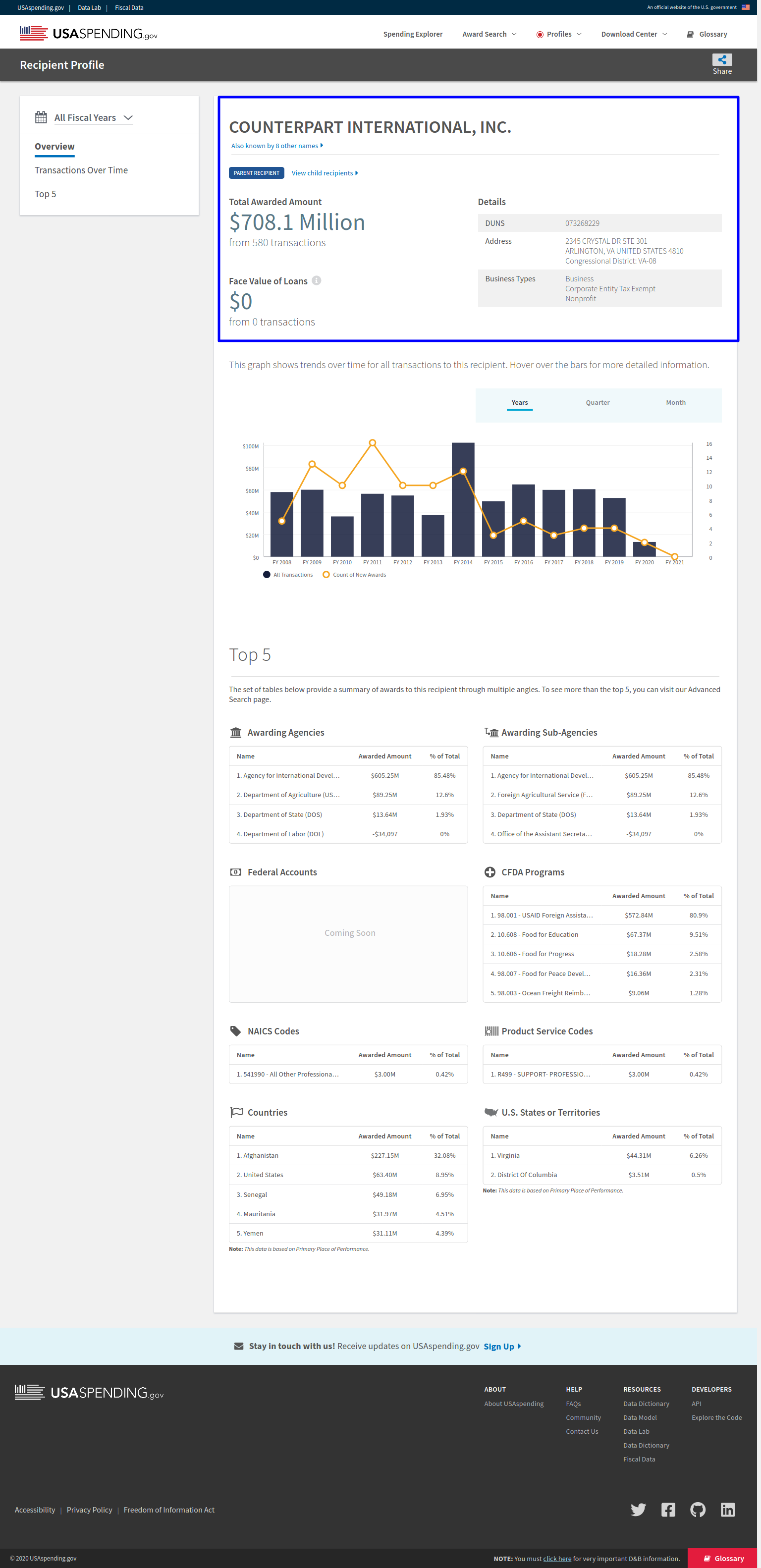This screenshot has width=761, height=1568.
Task: Click the Countries flag icon
Action: coord(237,1112)
